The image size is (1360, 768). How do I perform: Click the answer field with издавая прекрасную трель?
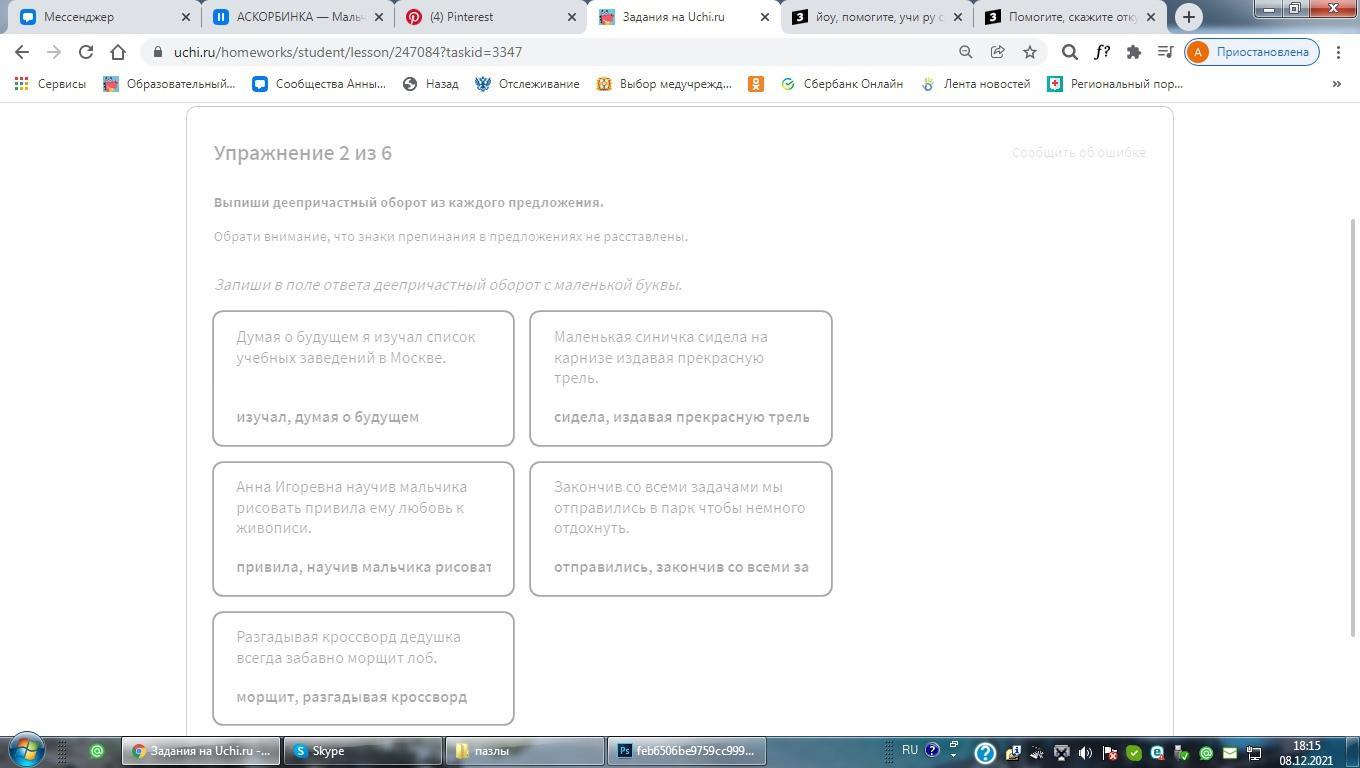(681, 417)
